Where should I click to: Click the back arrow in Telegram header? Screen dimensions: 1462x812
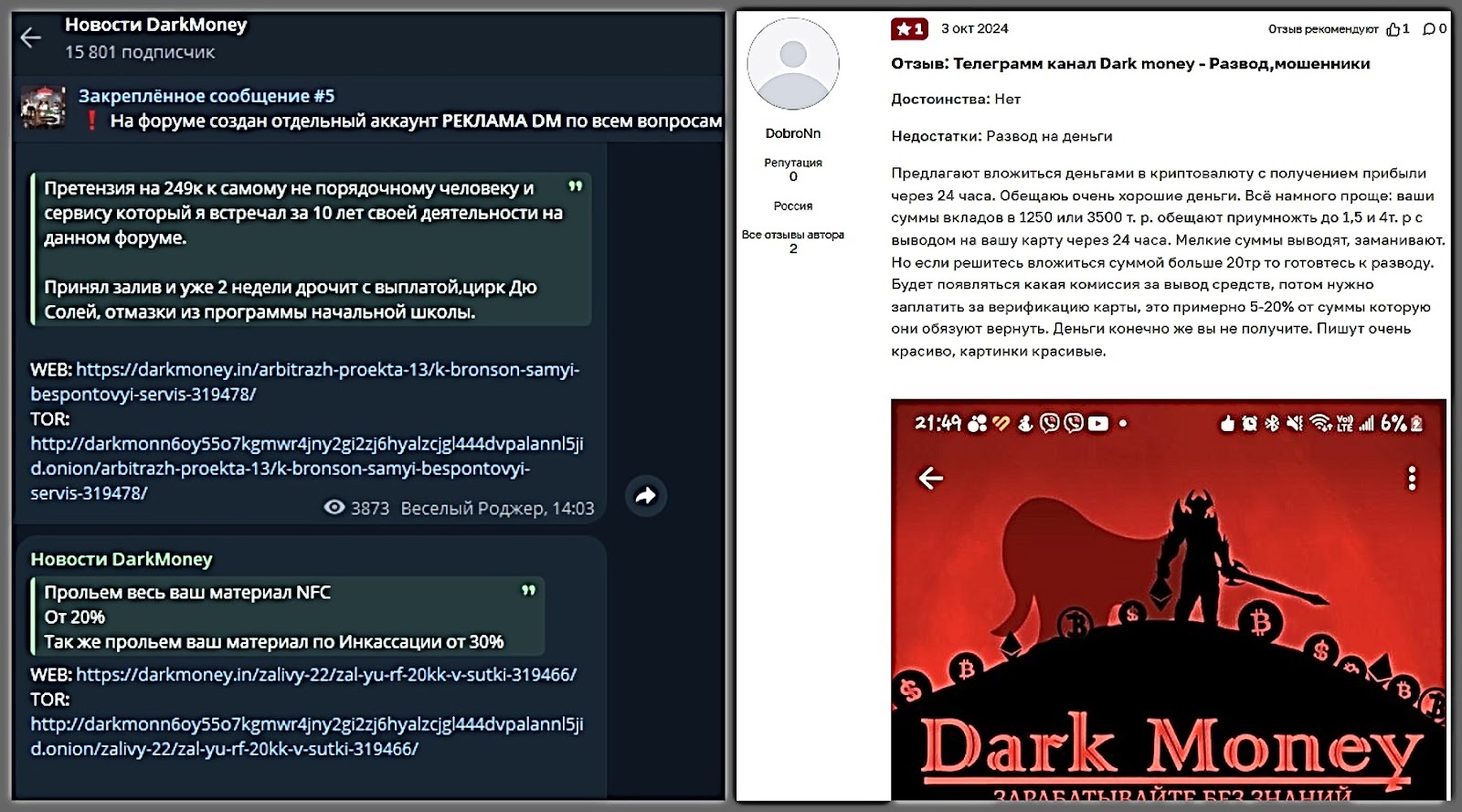31,37
